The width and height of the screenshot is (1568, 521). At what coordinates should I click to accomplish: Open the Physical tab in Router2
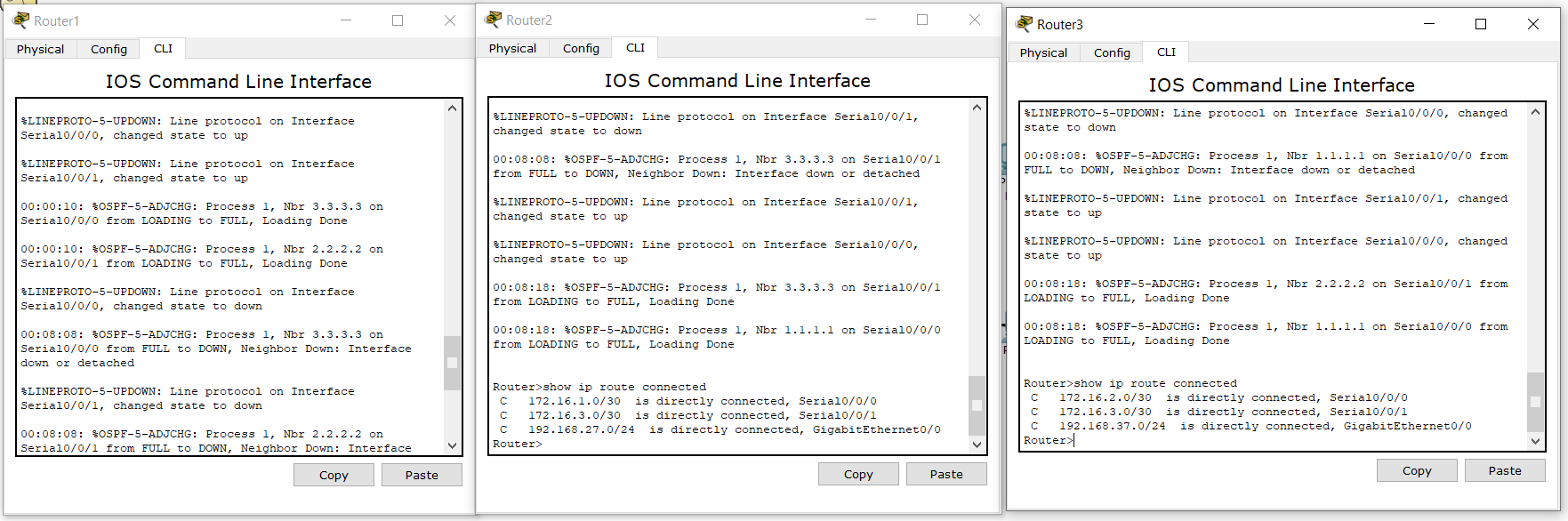[512, 48]
